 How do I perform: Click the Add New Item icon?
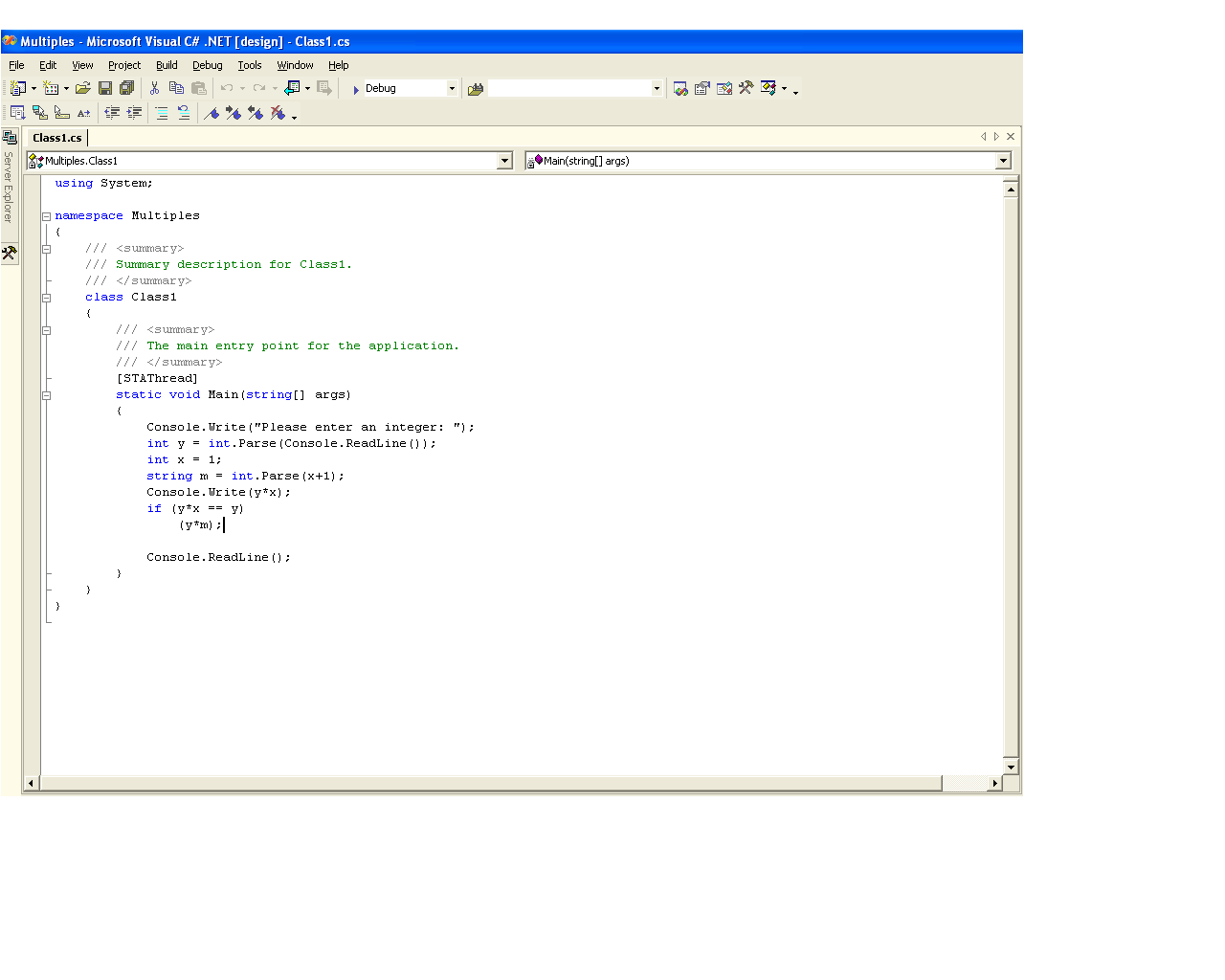[51, 88]
